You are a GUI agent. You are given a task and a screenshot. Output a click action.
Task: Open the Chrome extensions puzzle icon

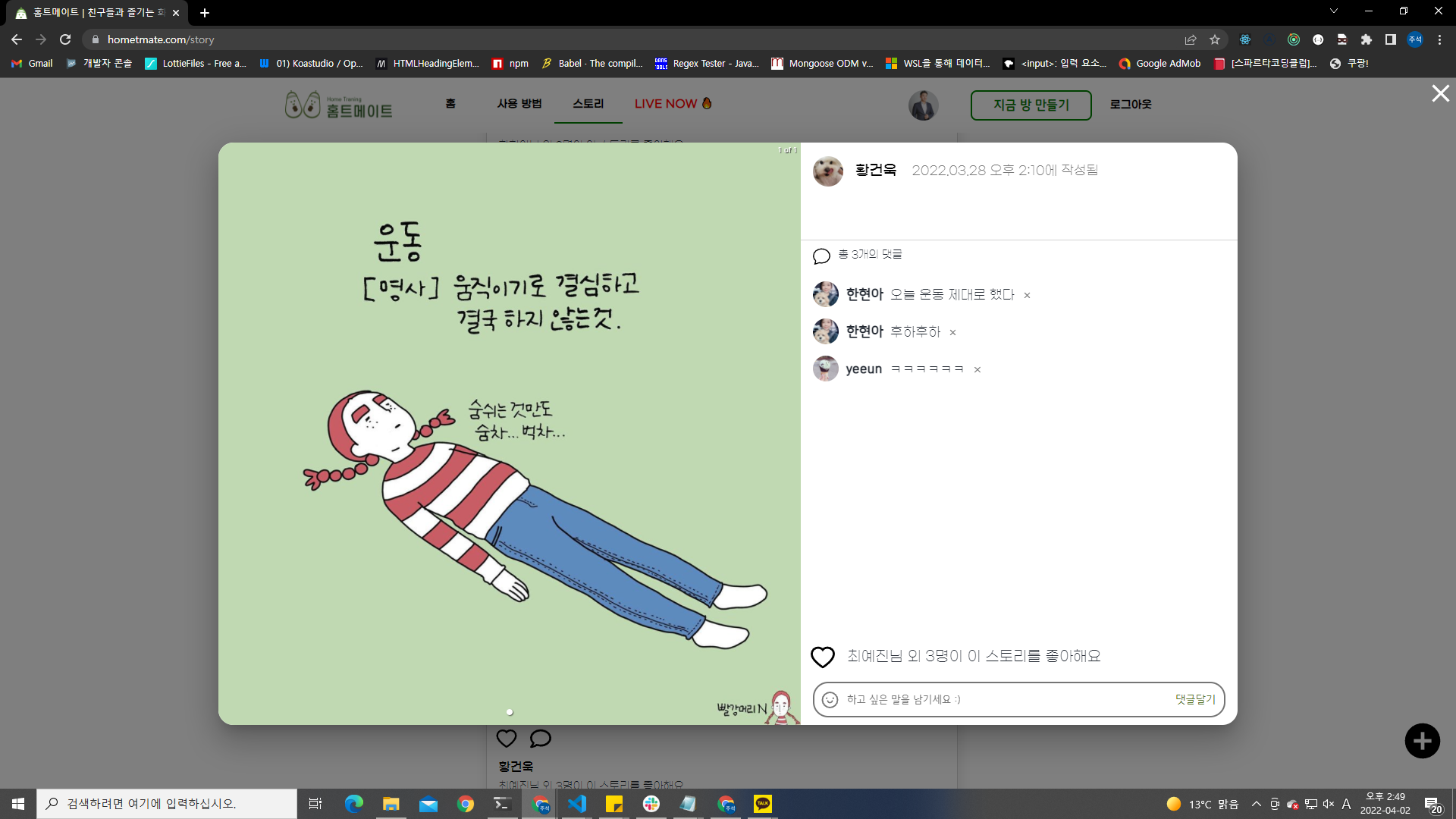tap(1367, 39)
